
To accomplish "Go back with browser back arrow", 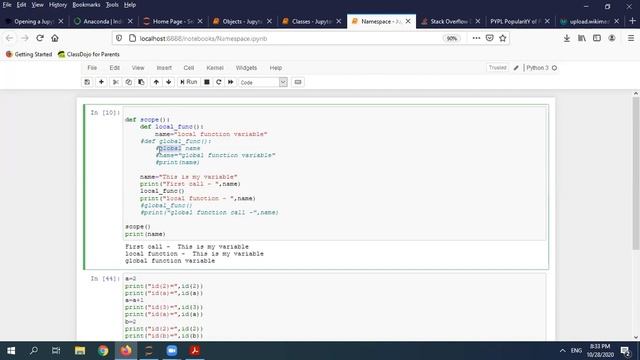I will coord(10,38).
